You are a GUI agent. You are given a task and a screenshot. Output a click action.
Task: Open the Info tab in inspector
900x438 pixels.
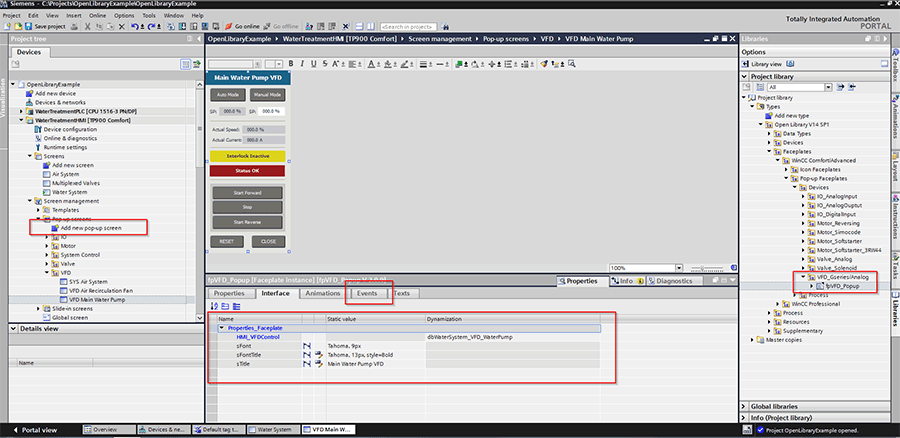tap(628, 281)
